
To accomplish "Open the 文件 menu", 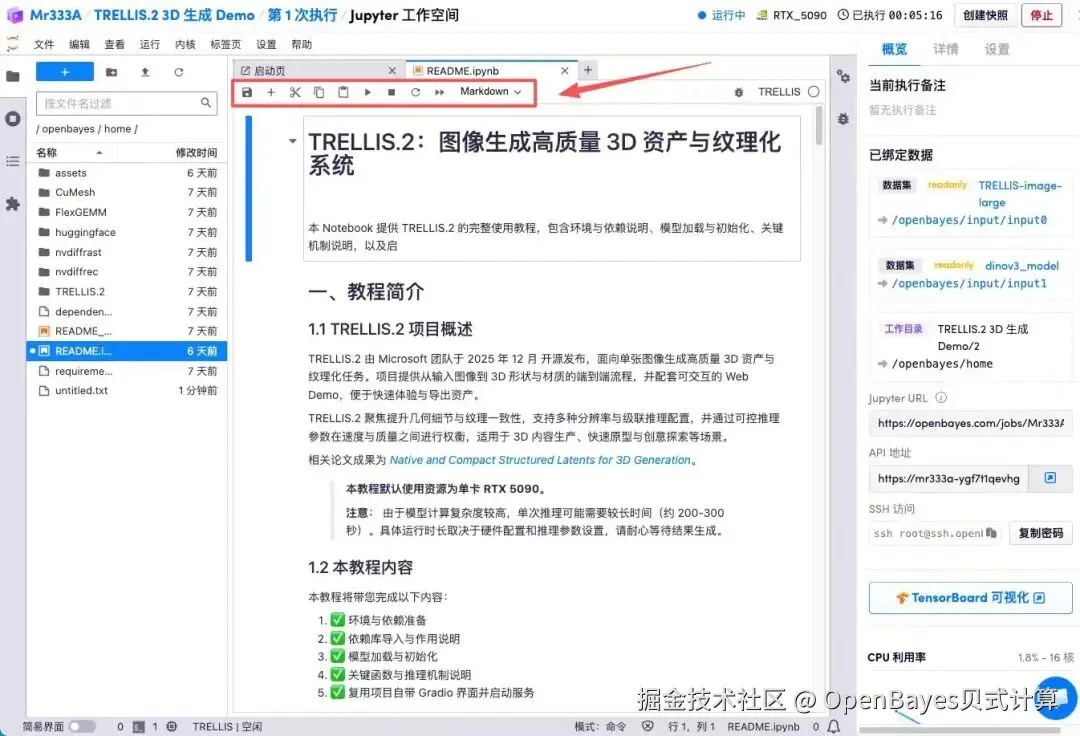I will (44, 44).
